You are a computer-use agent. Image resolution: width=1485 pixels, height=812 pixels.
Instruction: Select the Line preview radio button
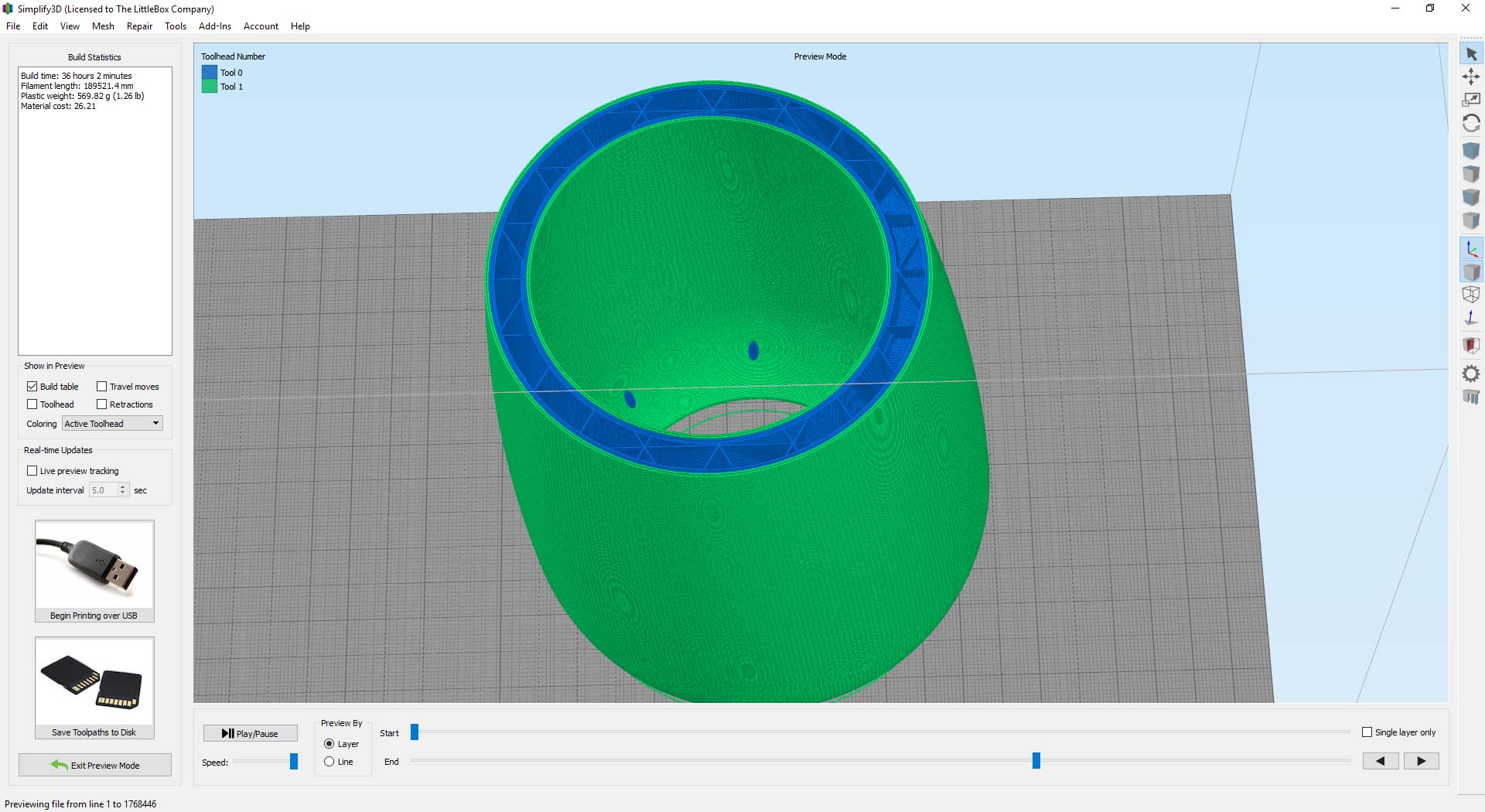point(329,761)
